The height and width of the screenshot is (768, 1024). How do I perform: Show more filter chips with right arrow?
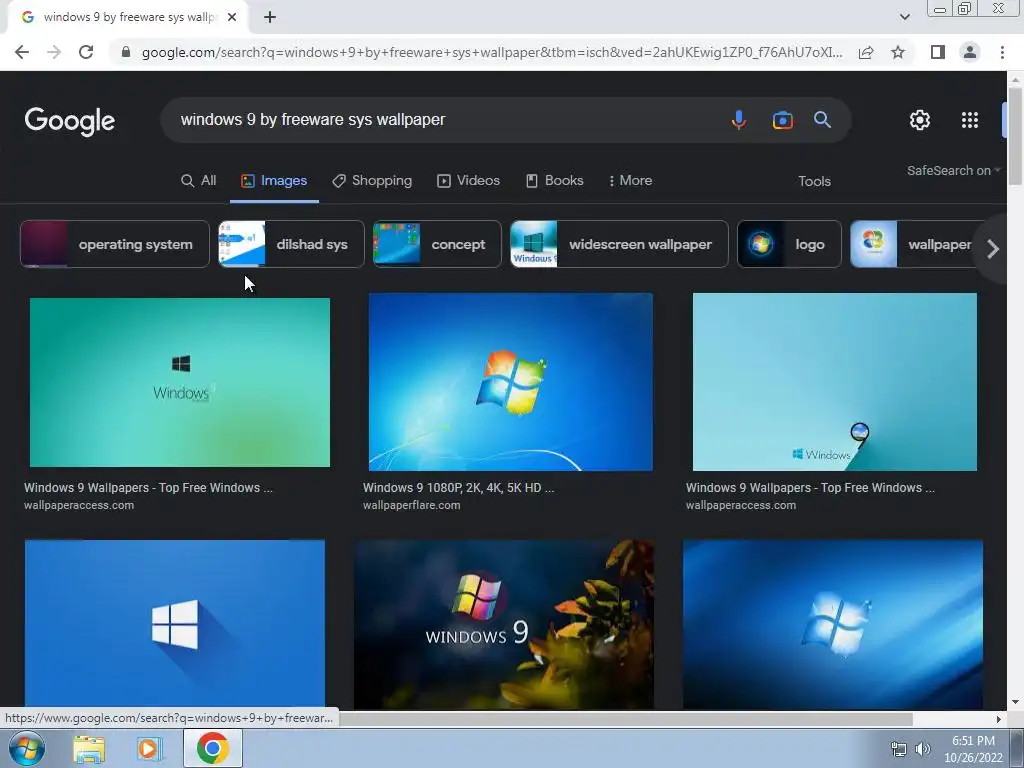[993, 249]
